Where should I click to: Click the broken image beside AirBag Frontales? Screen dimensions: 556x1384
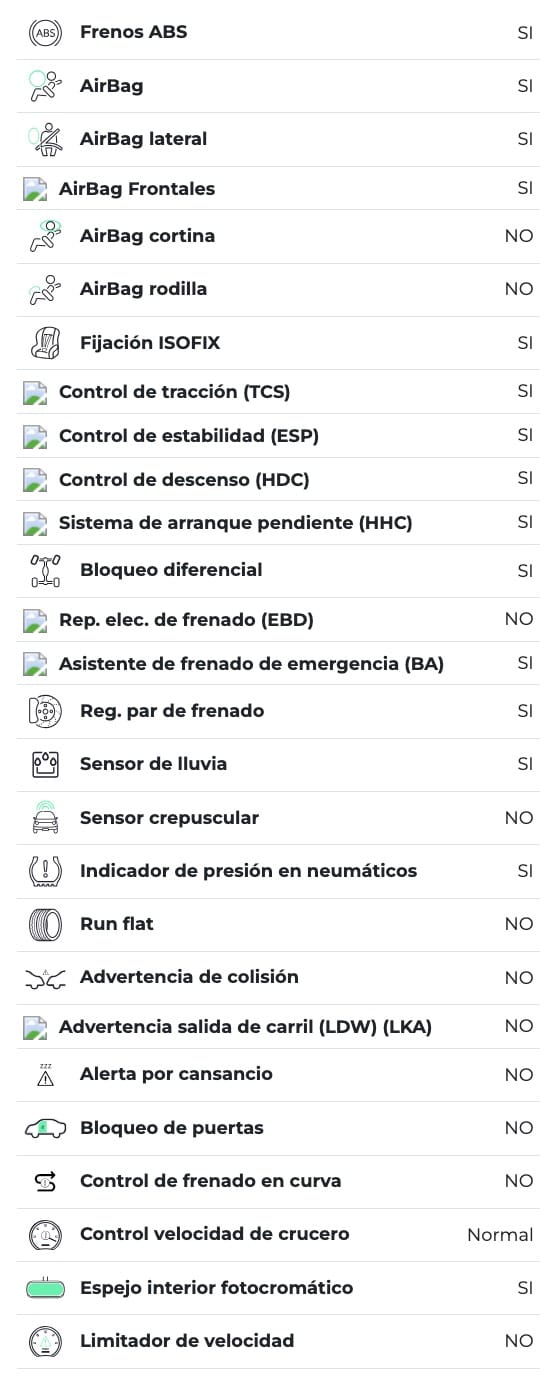[35, 189]
